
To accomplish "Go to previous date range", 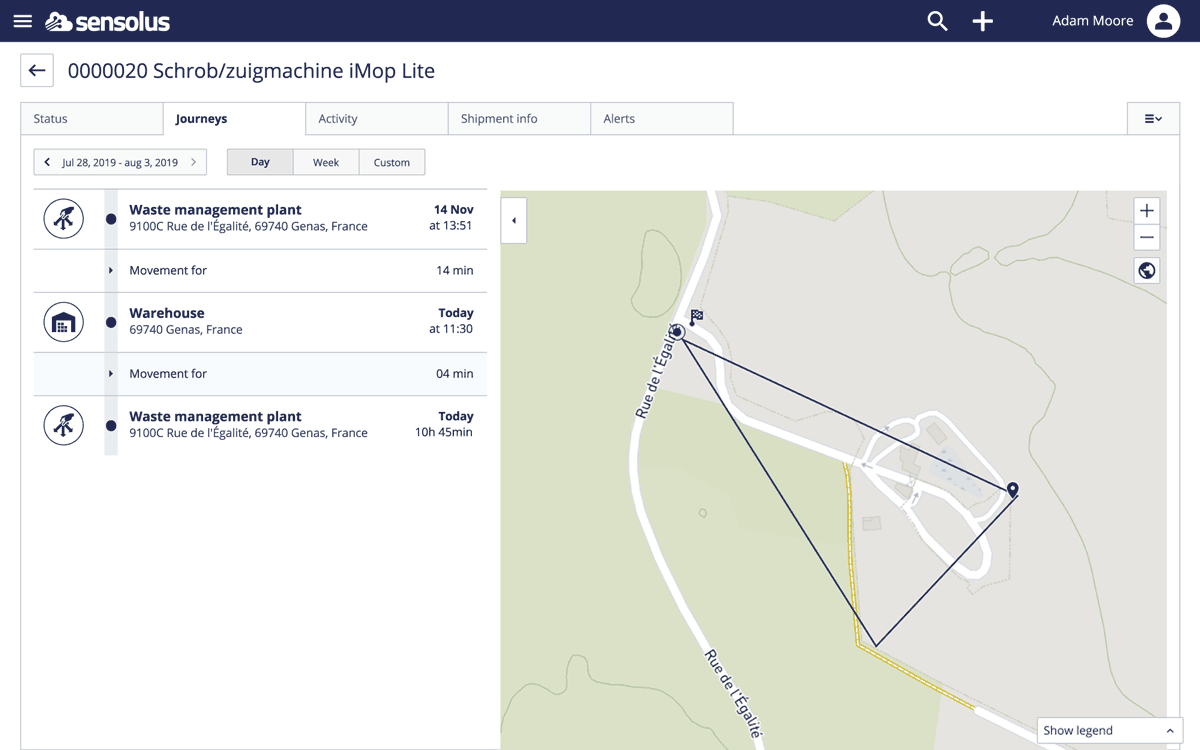I will click(x=47, y=162).
